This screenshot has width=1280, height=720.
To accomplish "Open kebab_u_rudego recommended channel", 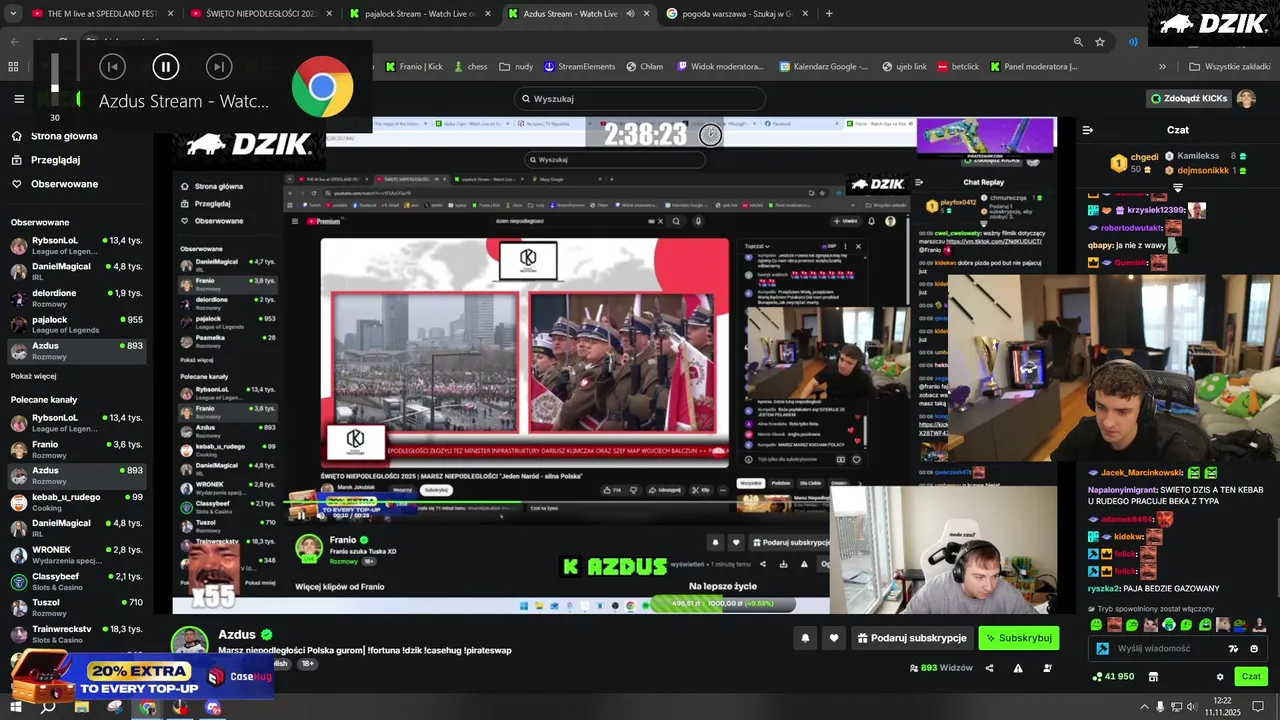I will [x=77, y=502].
